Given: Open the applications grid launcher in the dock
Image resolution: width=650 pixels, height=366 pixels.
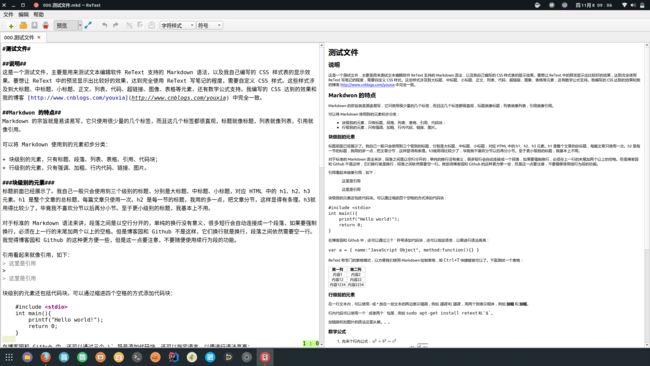Looking at the screenshot, I should pyautogui.click(x=9, y=357).
